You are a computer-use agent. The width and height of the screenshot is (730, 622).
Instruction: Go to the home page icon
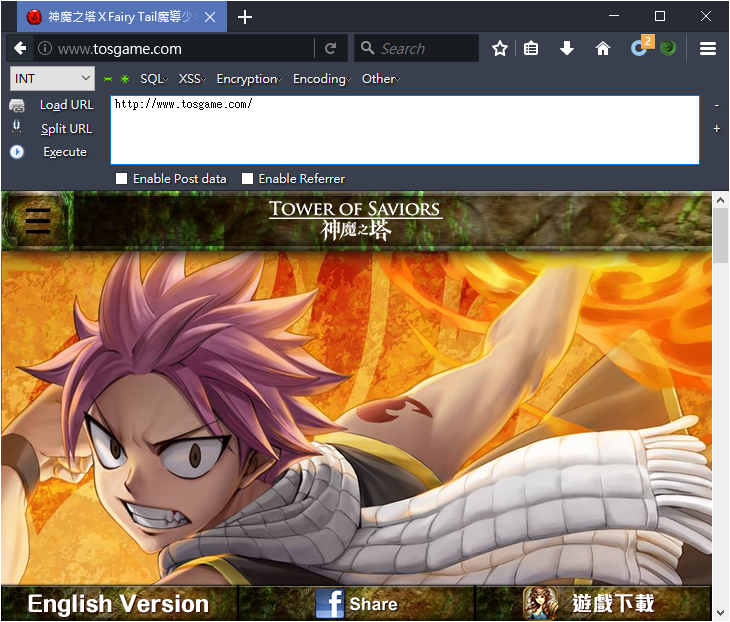pyautogui.click(x=602, y=48)
